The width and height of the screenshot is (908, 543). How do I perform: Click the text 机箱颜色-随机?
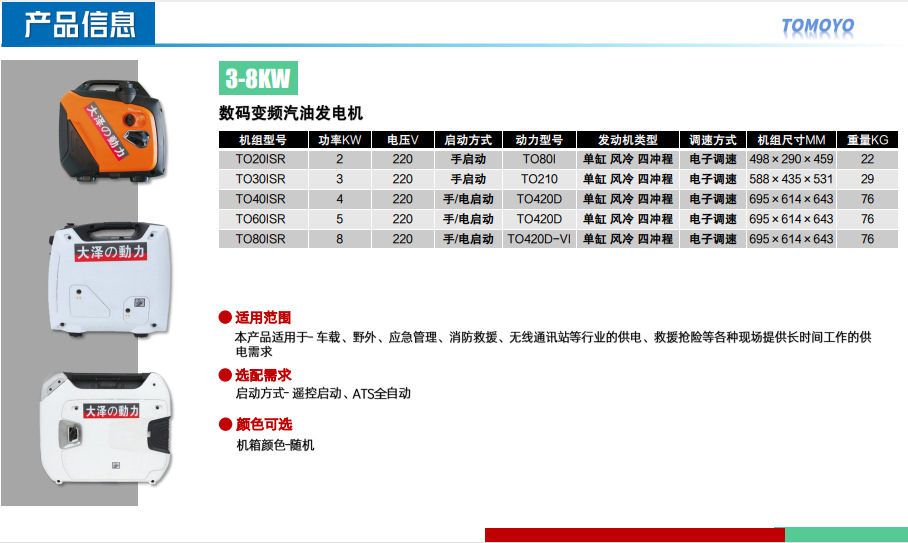pos(276,445)
